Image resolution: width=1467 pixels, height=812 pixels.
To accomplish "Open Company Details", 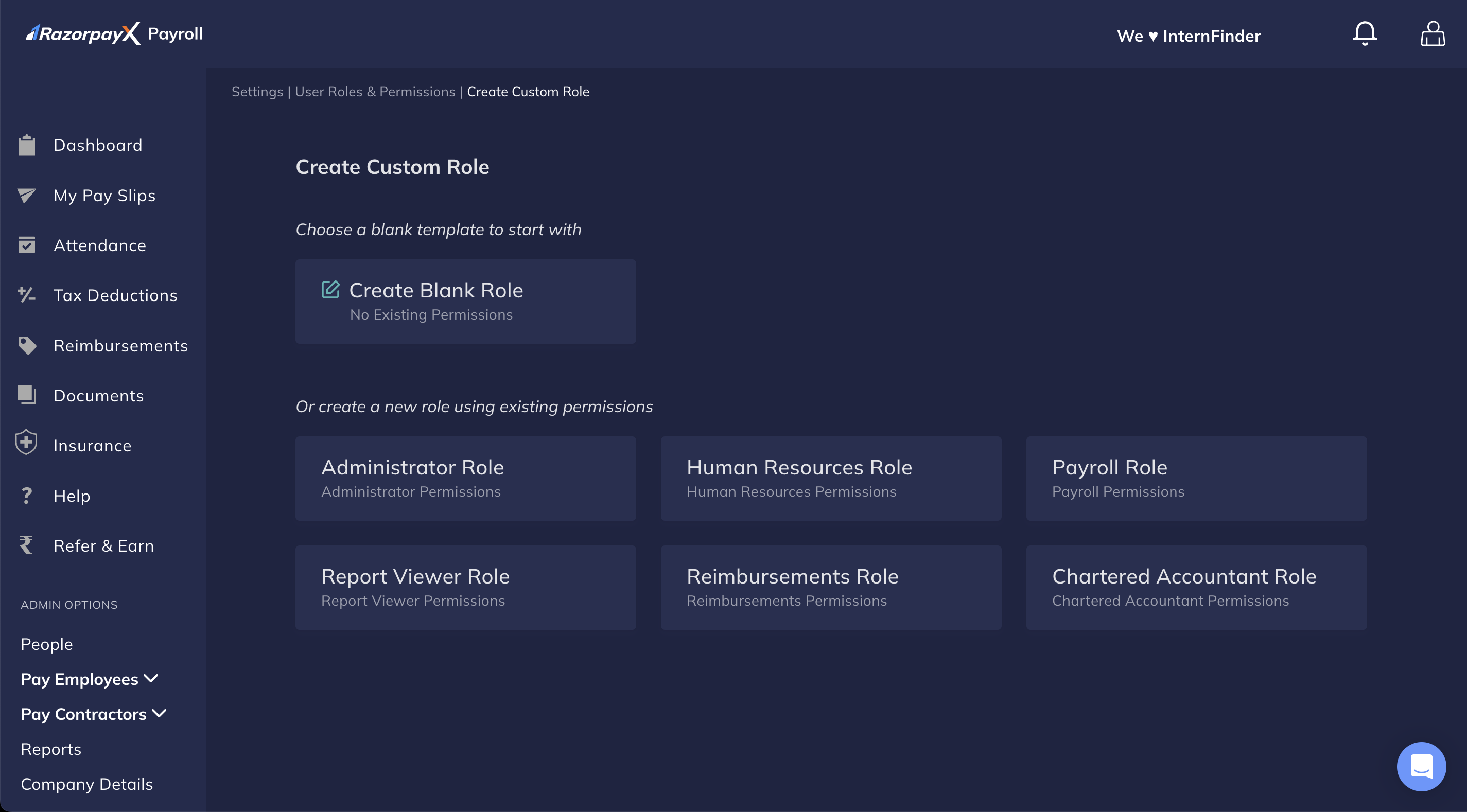I will pyautogui.click(x=86, y=784).
